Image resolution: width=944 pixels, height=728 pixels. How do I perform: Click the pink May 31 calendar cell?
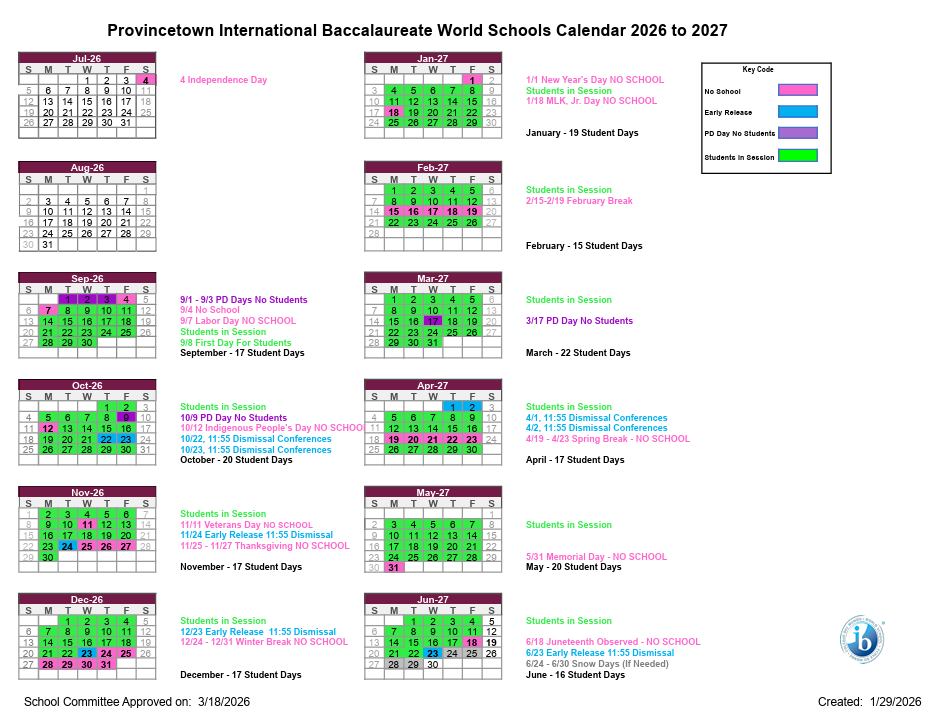(394, 567)
